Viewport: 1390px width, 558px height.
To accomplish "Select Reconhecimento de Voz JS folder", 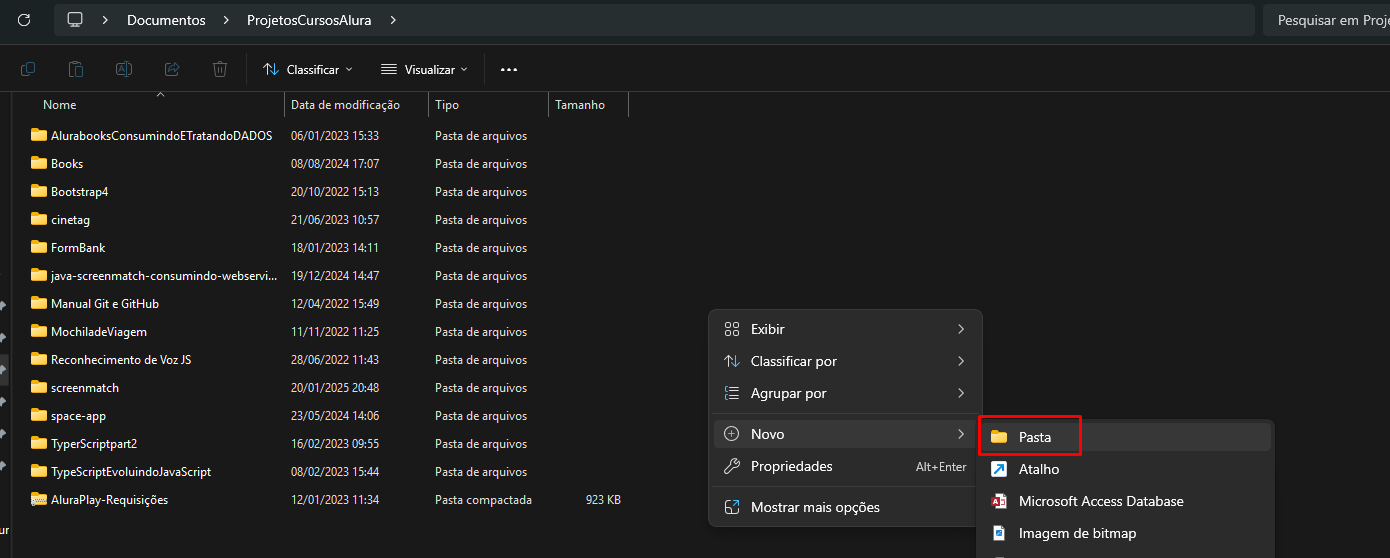I will pos(121,359).
